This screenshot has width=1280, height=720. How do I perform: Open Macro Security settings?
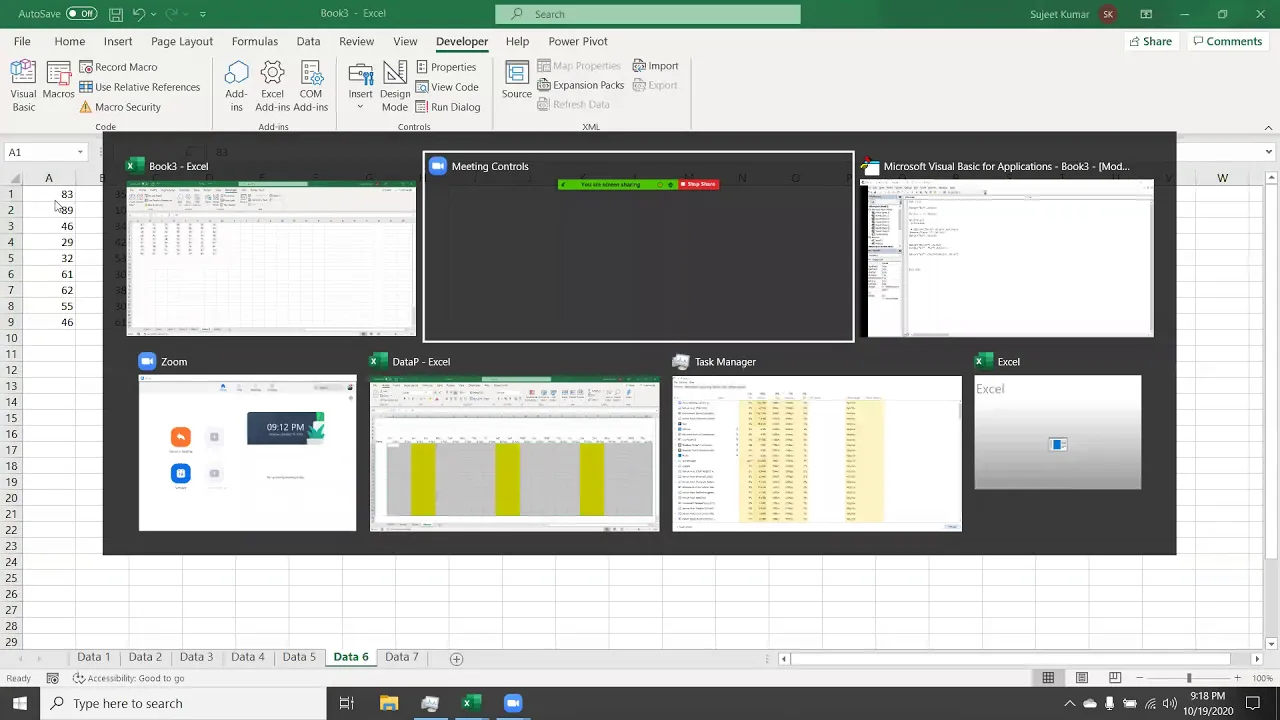click(x=119, y=107)
